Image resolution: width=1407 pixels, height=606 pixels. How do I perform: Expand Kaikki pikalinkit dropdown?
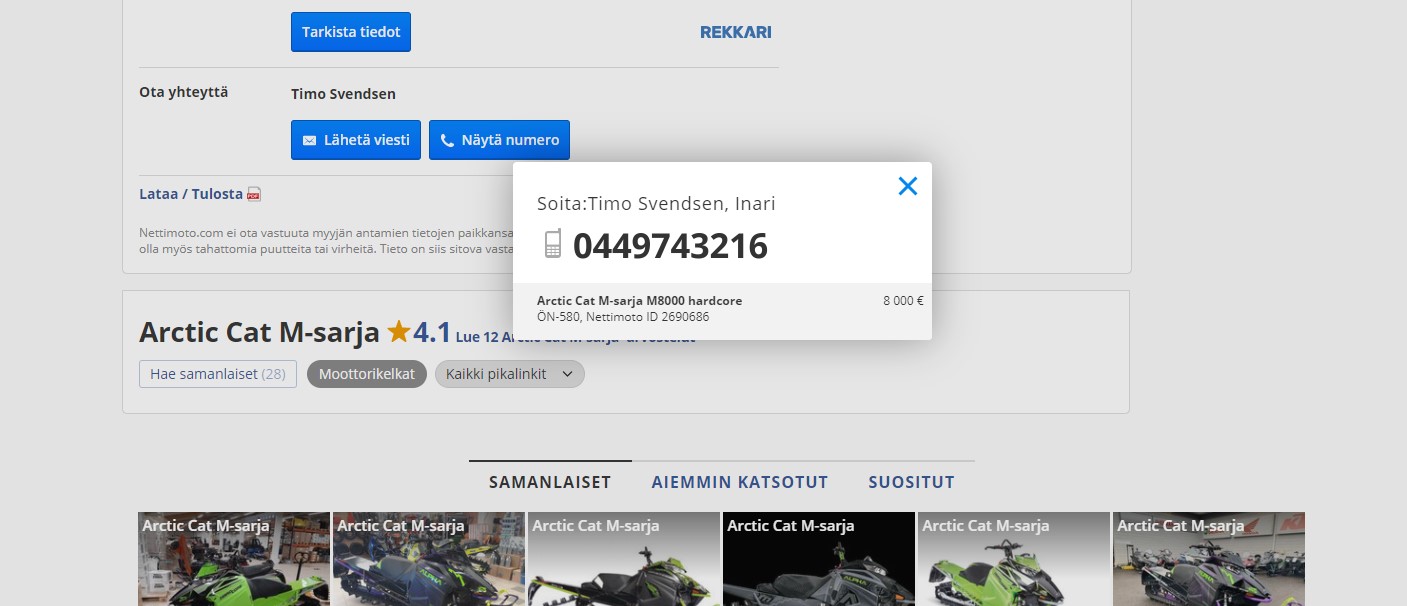click(510, 374)
